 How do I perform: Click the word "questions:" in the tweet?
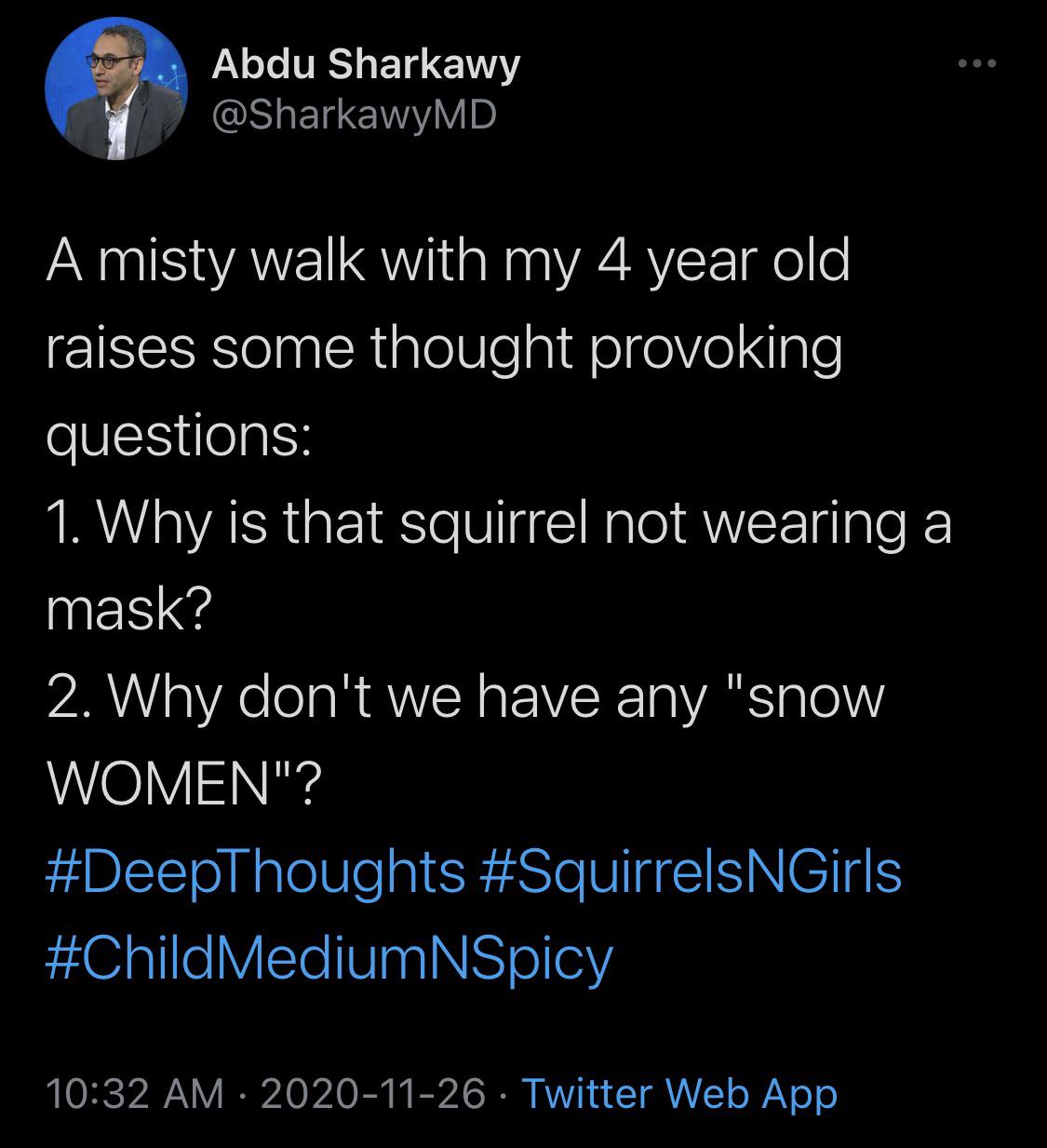(x=179, y=436)
